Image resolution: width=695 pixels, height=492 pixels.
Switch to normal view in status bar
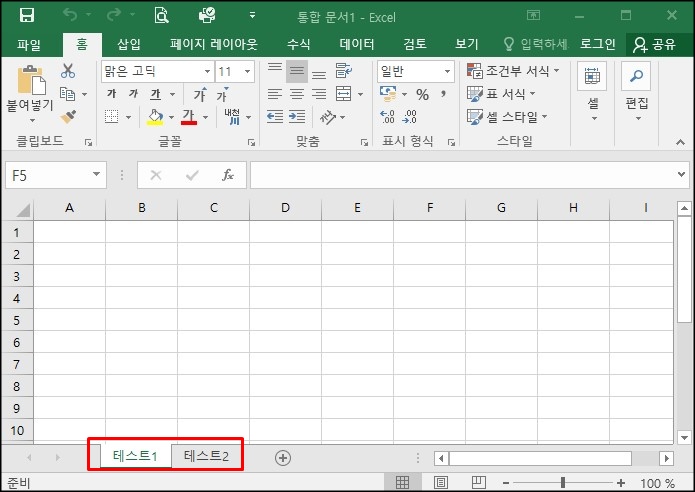402,482
